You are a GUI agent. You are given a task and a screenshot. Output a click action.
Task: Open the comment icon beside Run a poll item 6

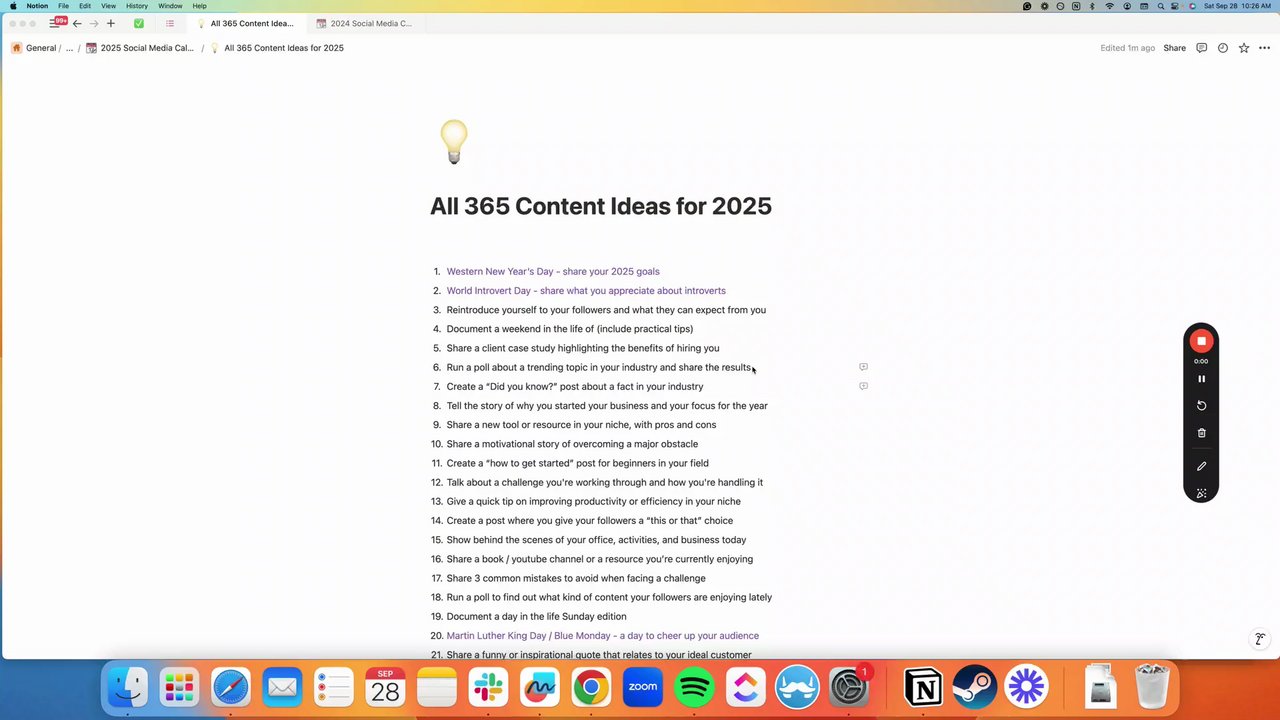pos(863,367)
